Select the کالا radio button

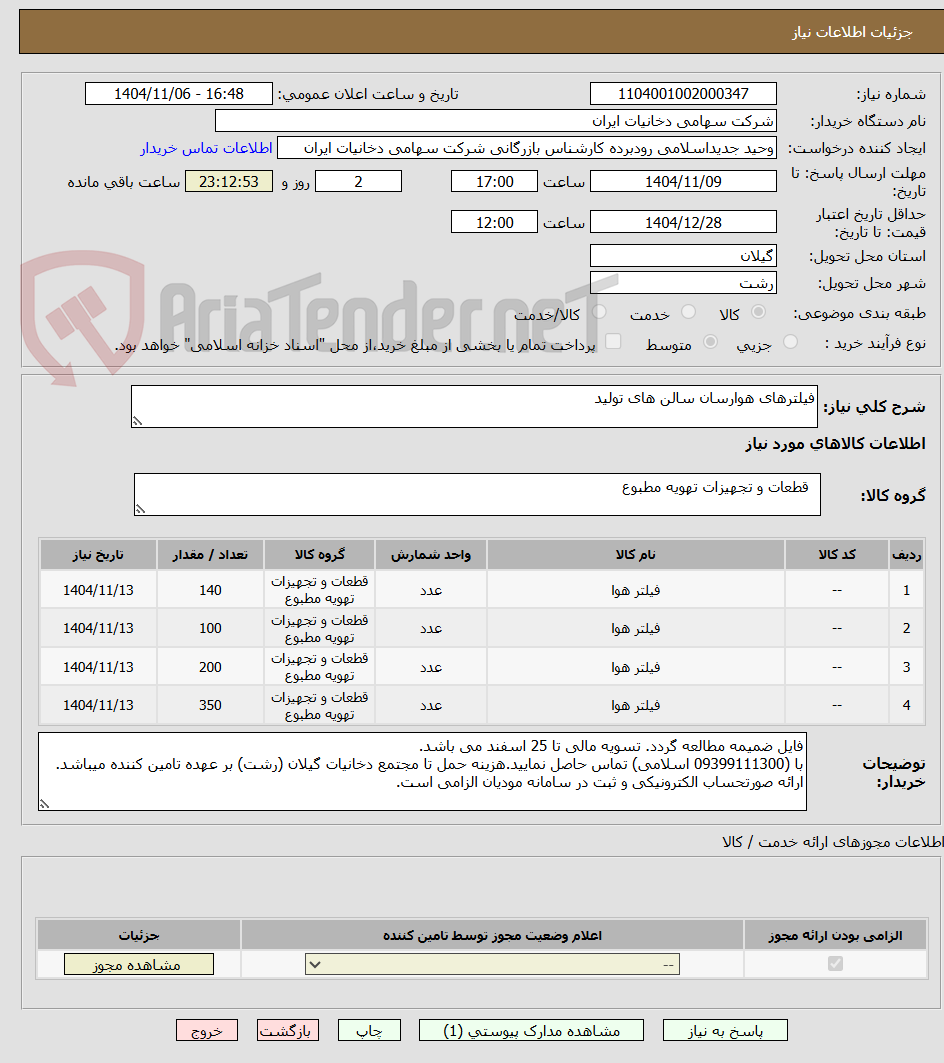point(758,312)
